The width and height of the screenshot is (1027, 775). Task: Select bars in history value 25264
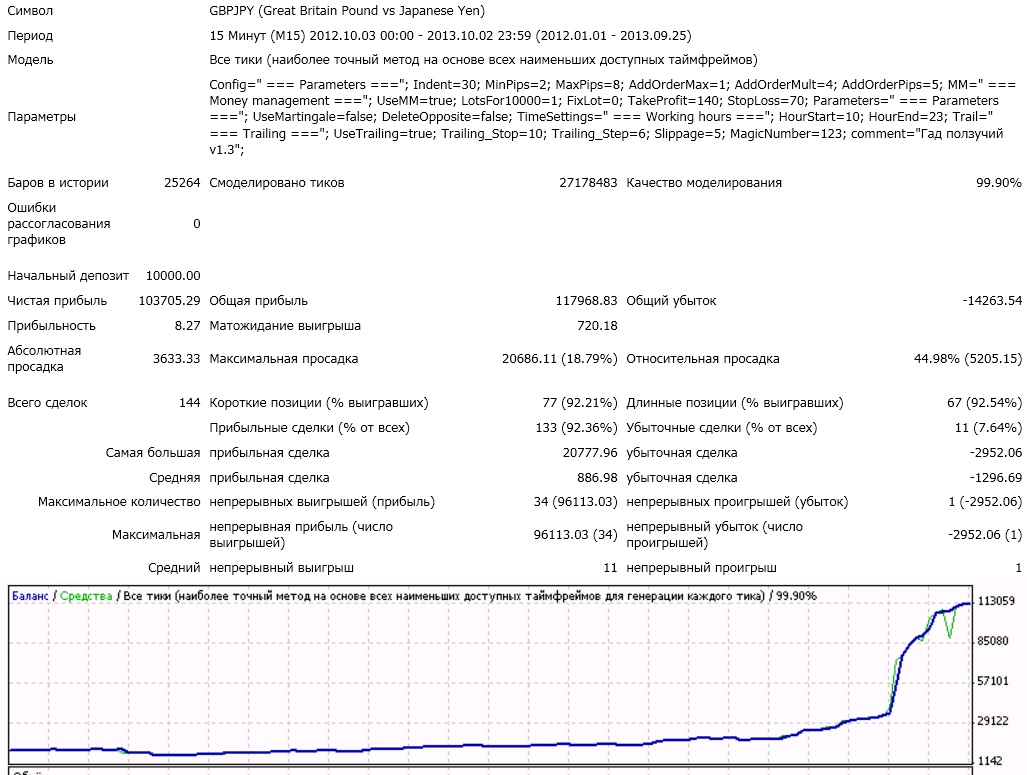pos(182,183)
